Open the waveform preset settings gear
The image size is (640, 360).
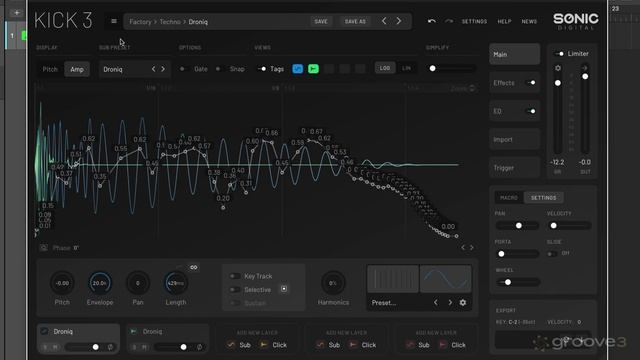463,302
